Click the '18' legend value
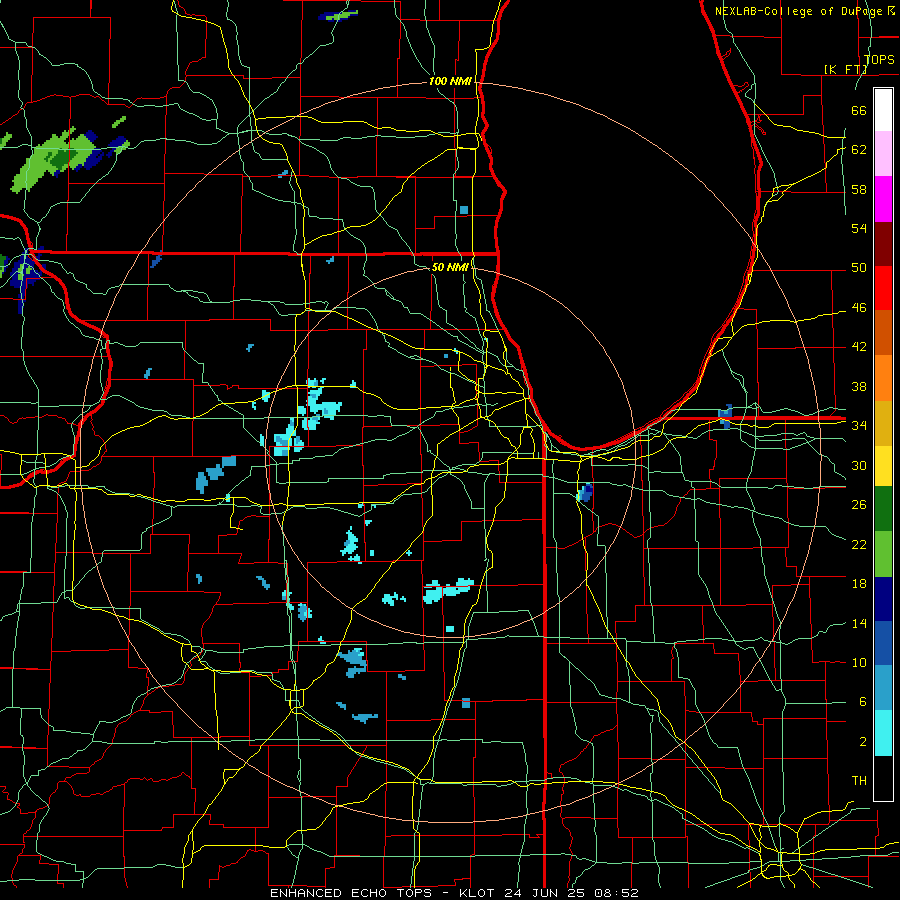 (859, 584)
